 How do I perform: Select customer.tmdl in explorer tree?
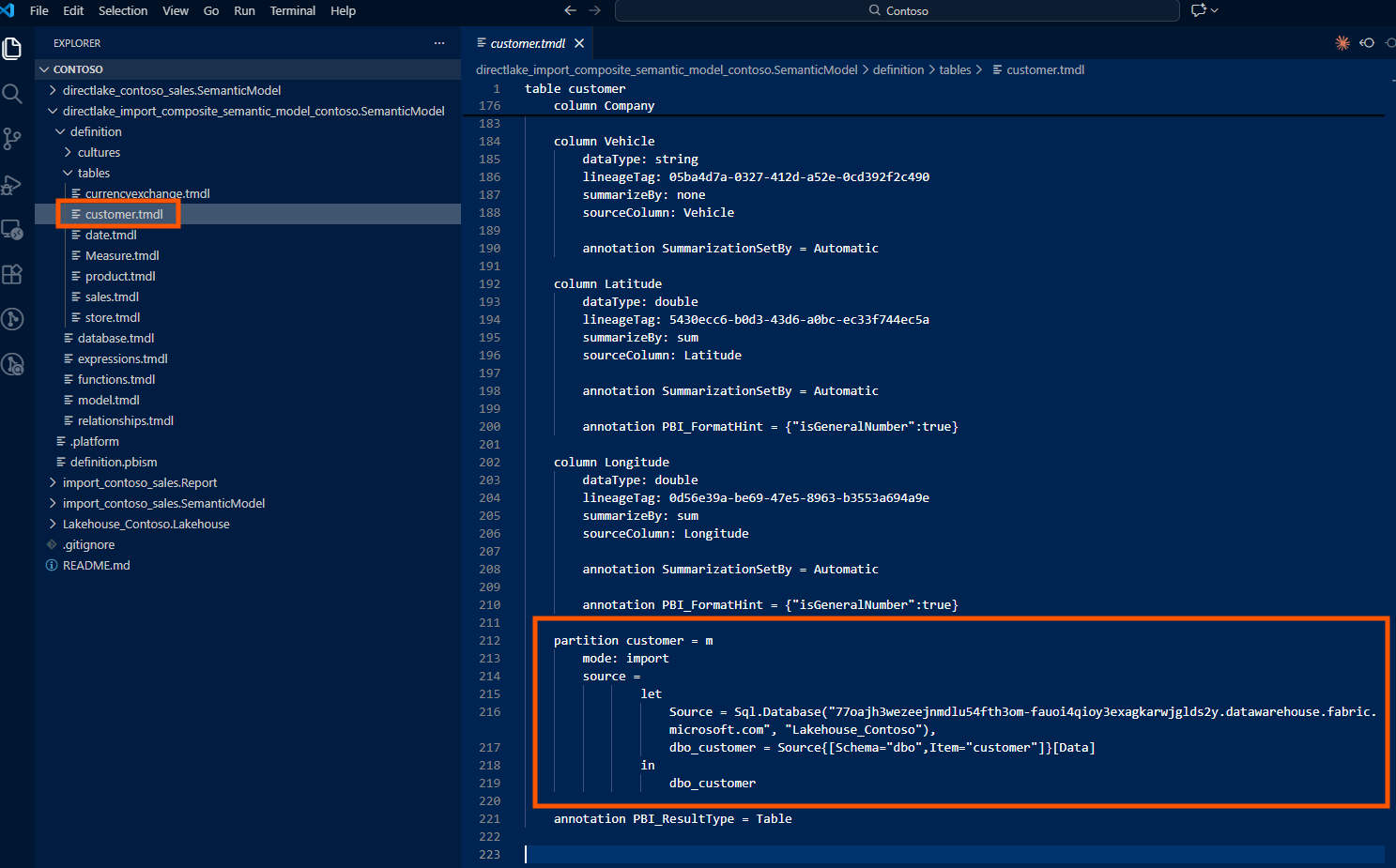point(248,214)
